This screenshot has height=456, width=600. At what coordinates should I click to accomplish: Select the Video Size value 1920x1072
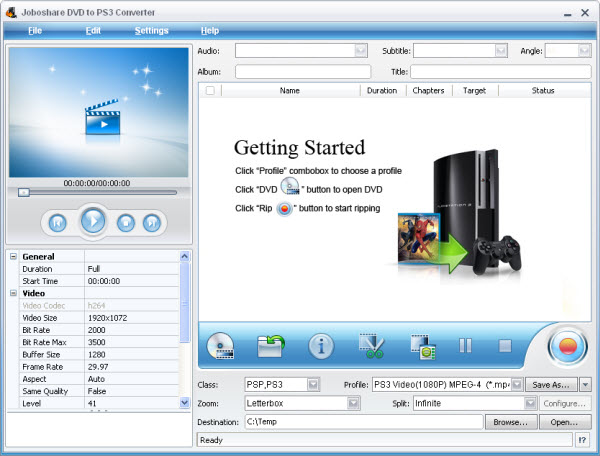point(132,318)
